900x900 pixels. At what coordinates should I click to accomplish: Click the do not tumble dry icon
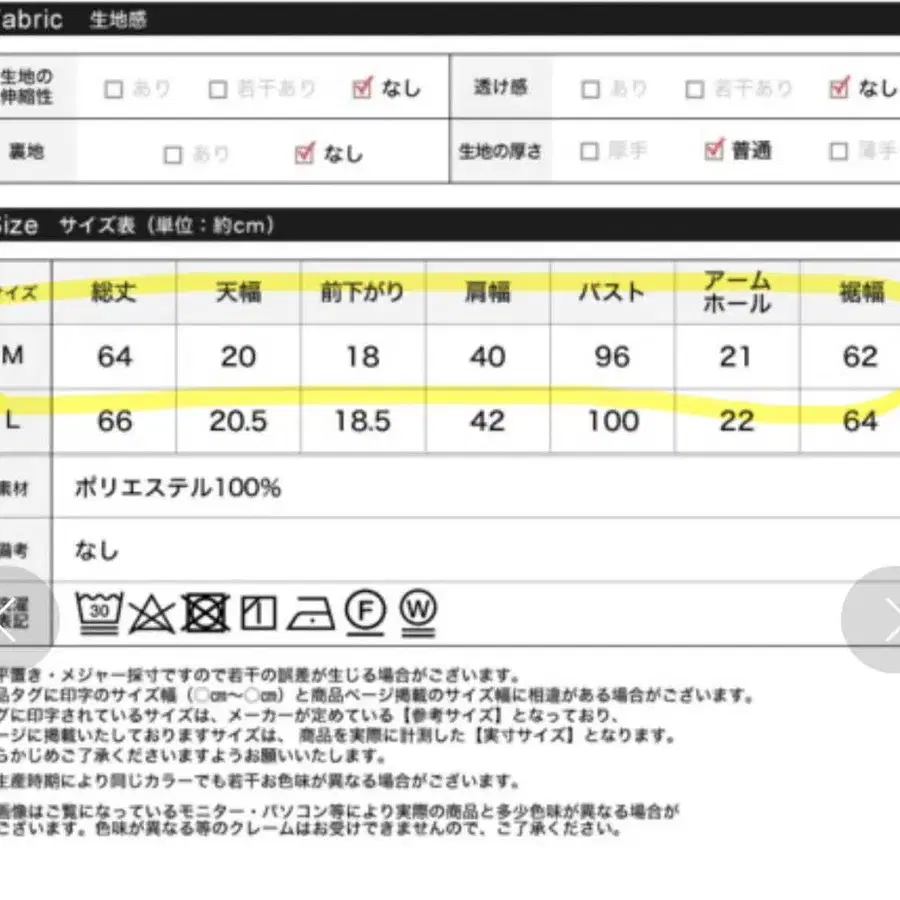click(206, 611)
